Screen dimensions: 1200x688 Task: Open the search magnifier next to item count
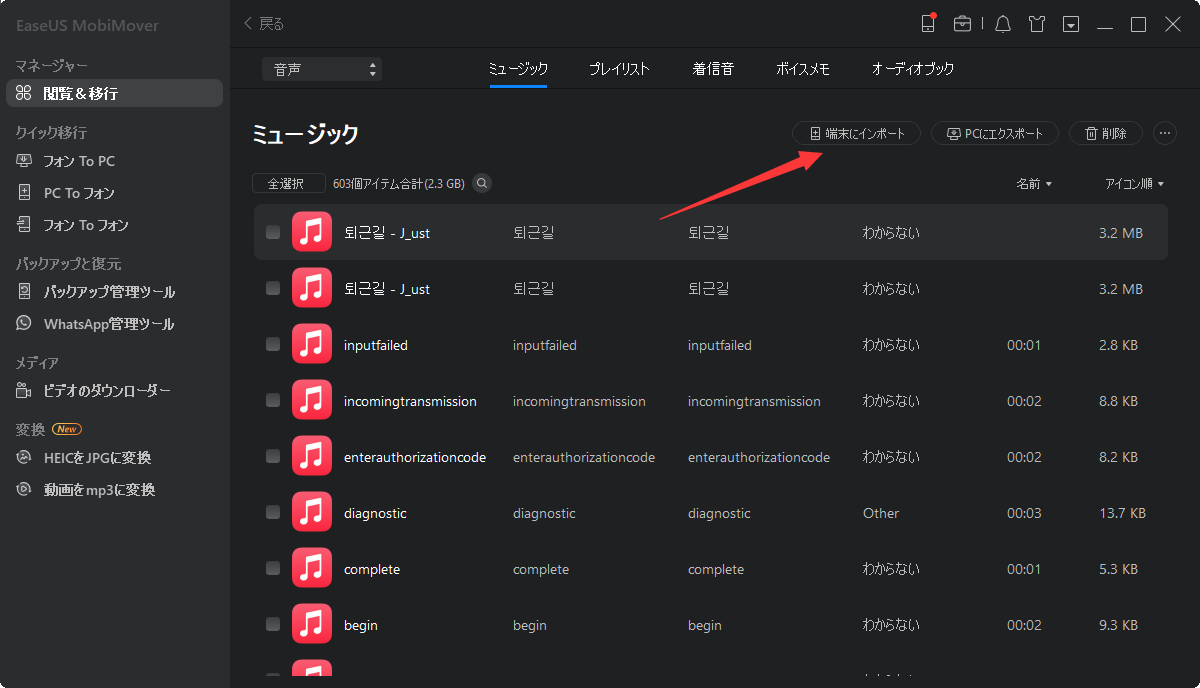[482, 183]
